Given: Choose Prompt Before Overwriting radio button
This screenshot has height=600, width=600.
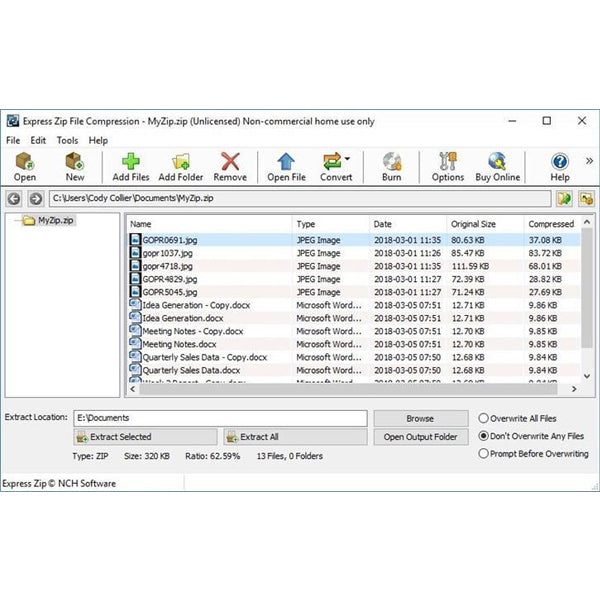Looking at the screenshot, I should [x=485, y=453].
